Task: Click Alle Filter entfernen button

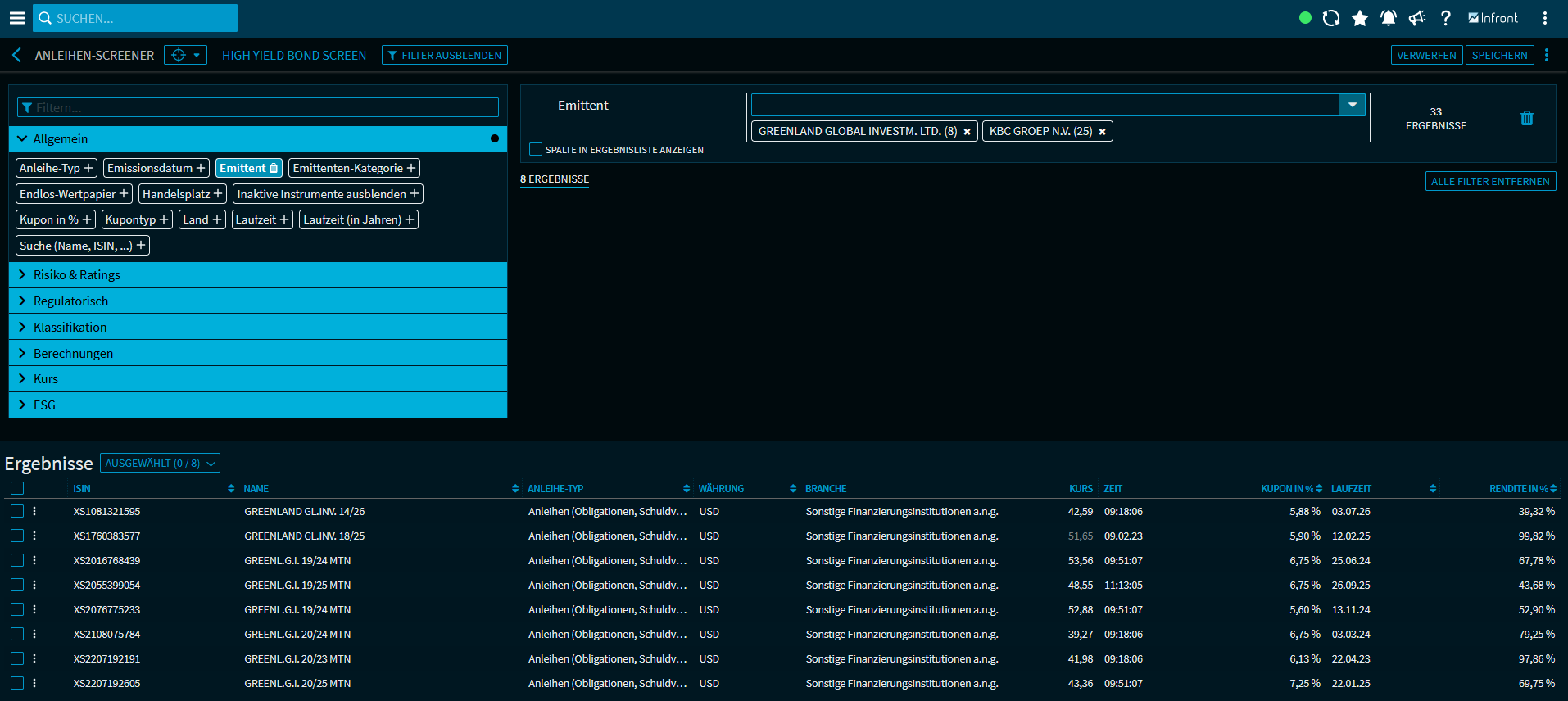Action: click(1490, 181)
